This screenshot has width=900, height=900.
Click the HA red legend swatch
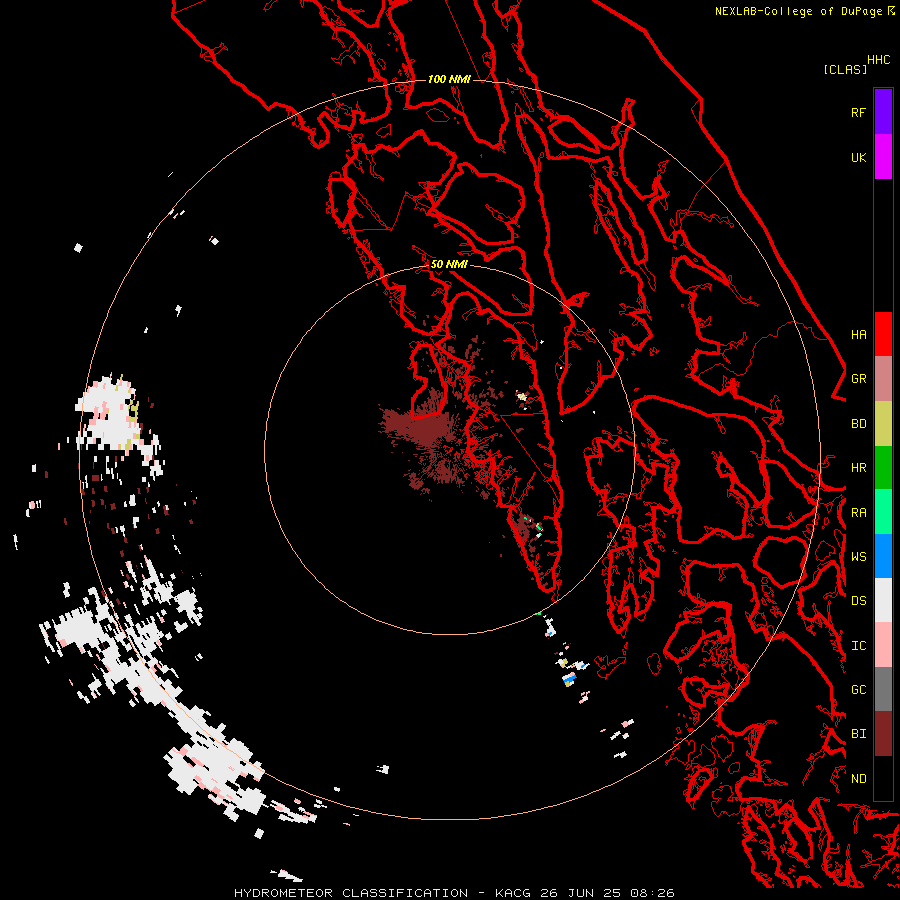(x=883, y=334)
